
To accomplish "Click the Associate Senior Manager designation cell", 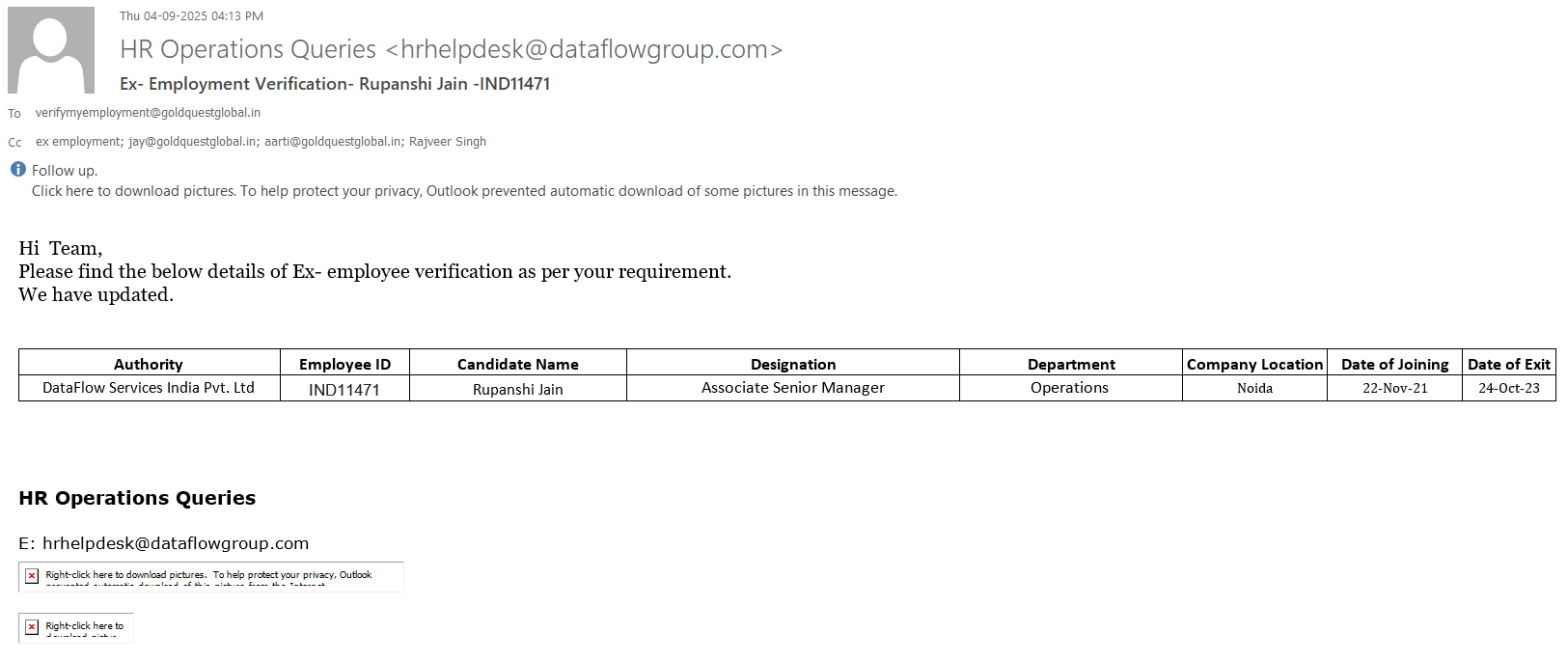I will point(793,388).
